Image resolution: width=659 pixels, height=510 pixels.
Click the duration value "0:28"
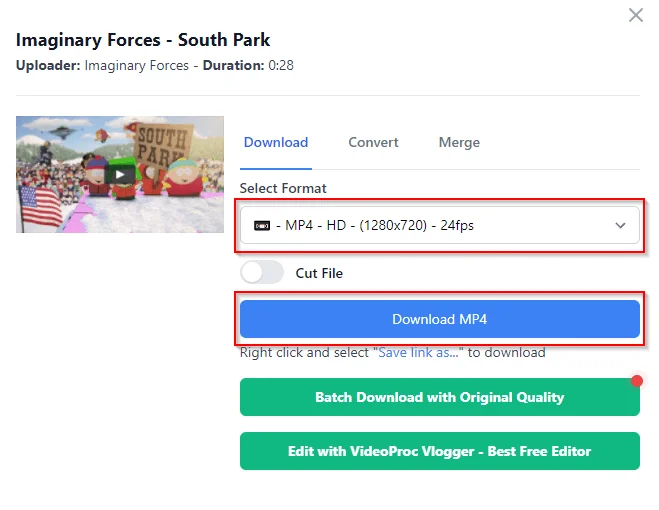281,66
